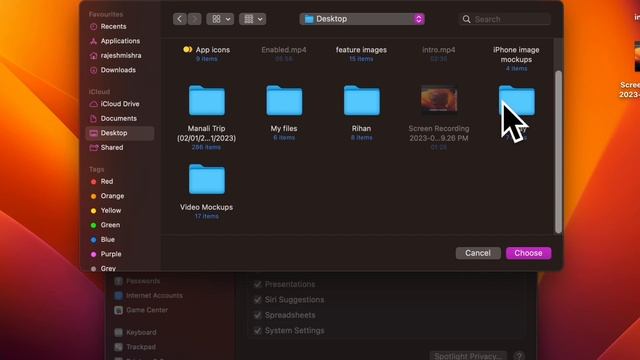Click the feature images folder name

click(361, 50)
